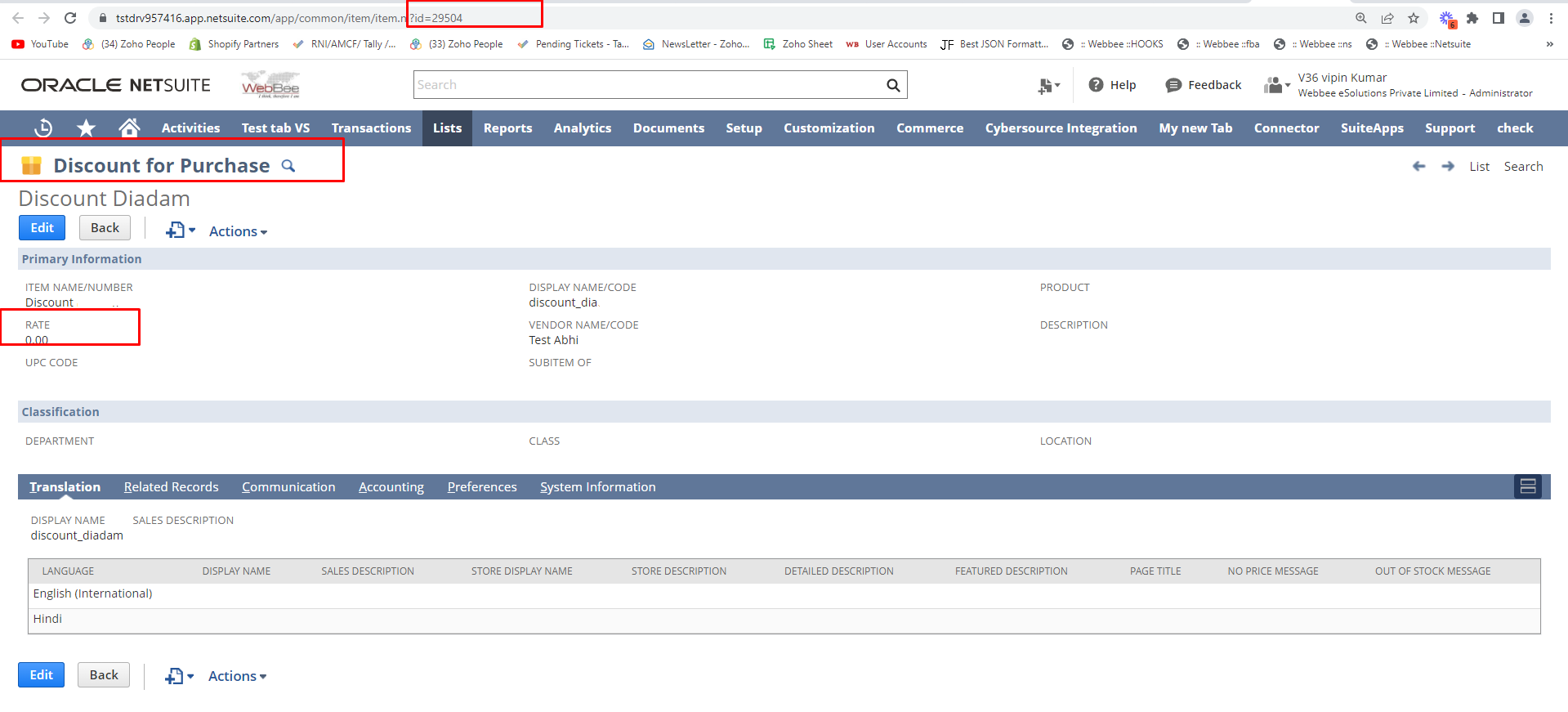Click search magnifier beside Discount for Purchase

[x=288, y=166]
